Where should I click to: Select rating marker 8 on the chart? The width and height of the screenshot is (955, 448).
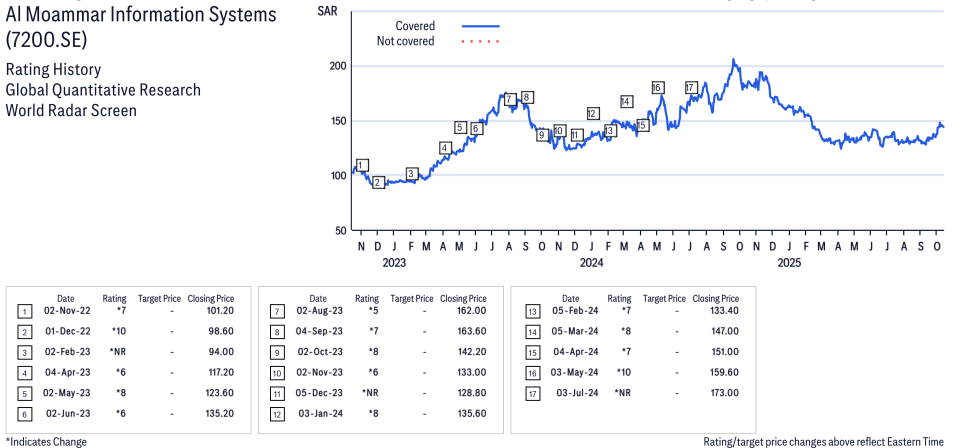click(x=526, y=97)
